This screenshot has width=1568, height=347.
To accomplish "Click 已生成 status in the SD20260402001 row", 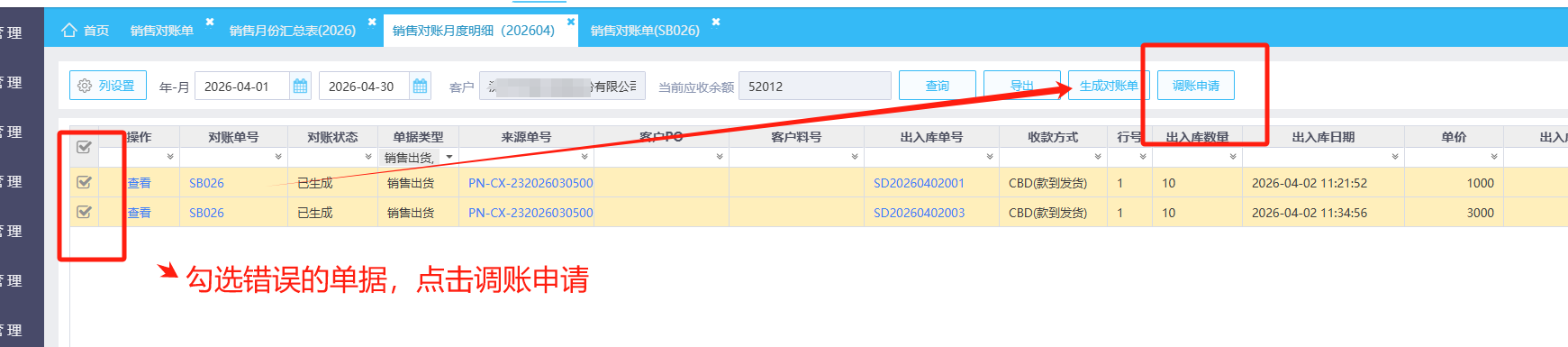I will pos(315,183).
